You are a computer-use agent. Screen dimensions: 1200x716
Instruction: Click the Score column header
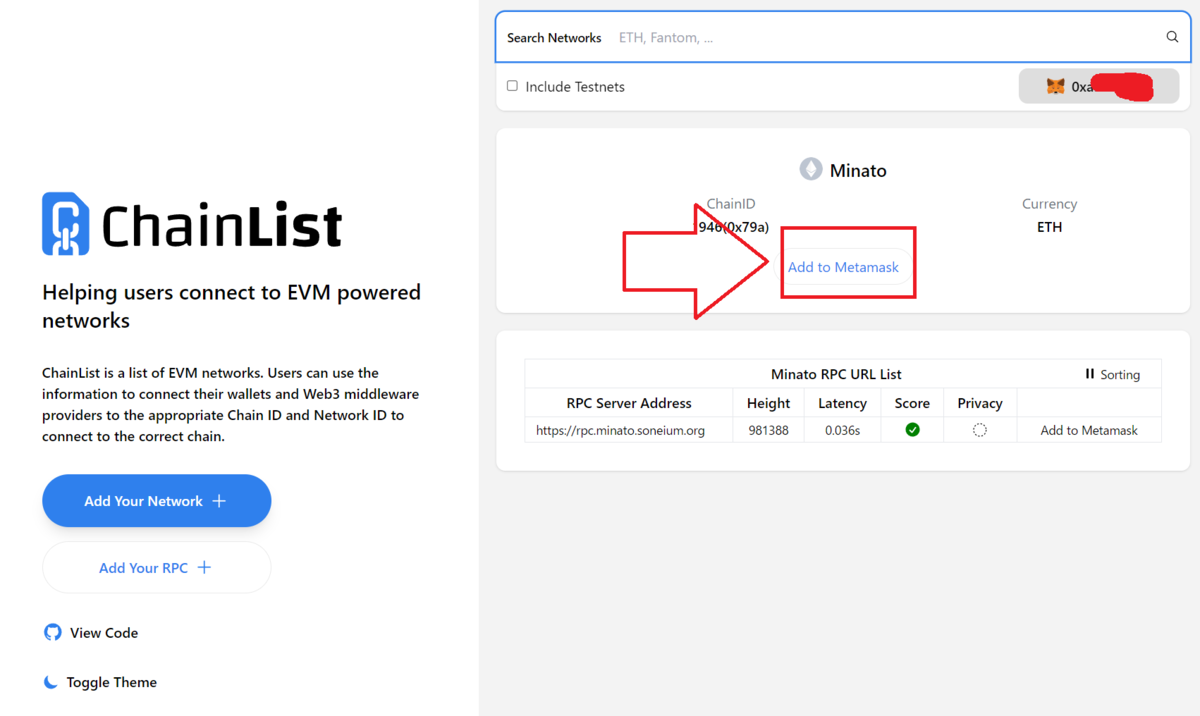point(912,403)
